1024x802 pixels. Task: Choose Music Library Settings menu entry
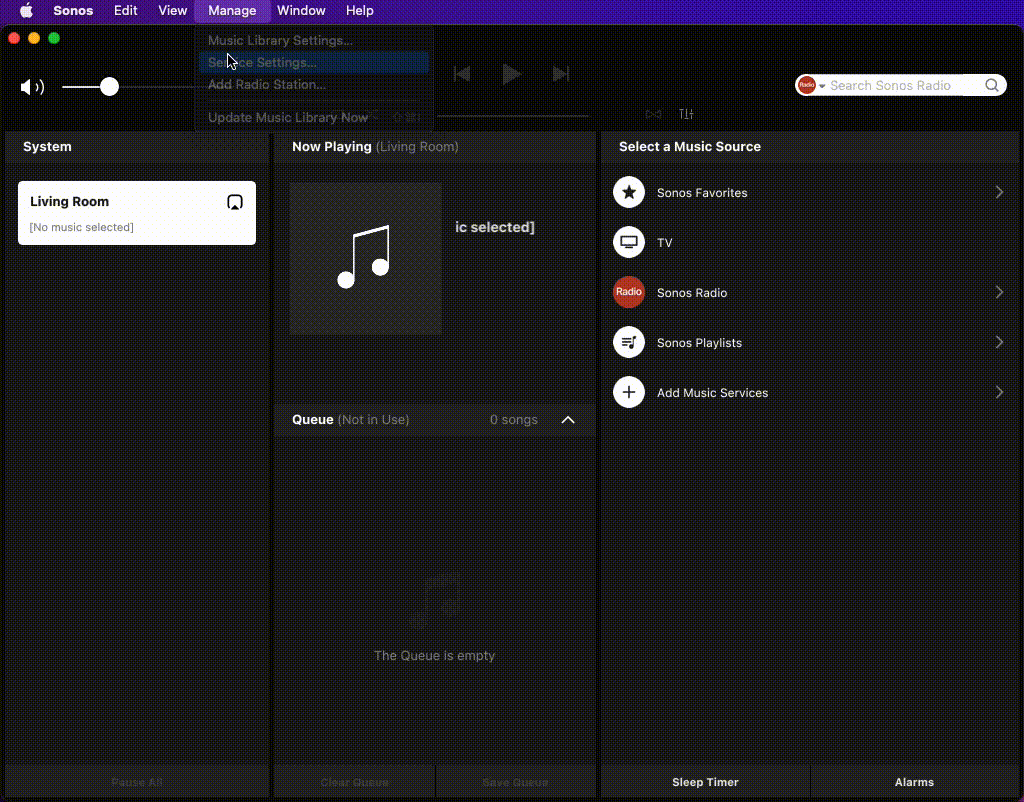(x=313, y=40)
